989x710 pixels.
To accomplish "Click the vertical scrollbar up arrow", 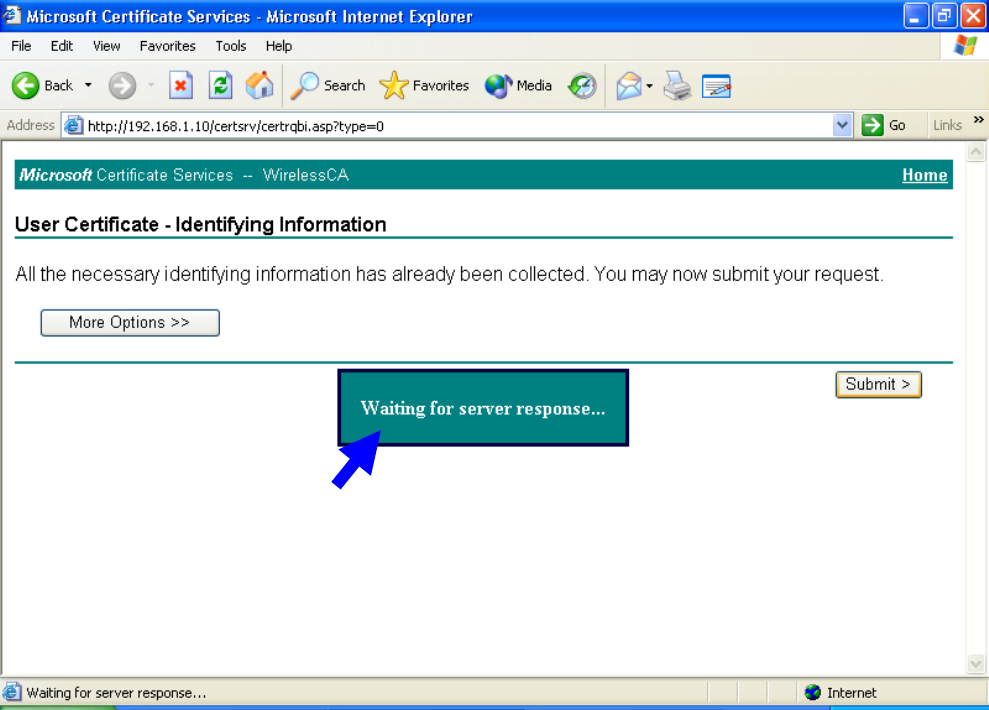I will tap(976, 152).
